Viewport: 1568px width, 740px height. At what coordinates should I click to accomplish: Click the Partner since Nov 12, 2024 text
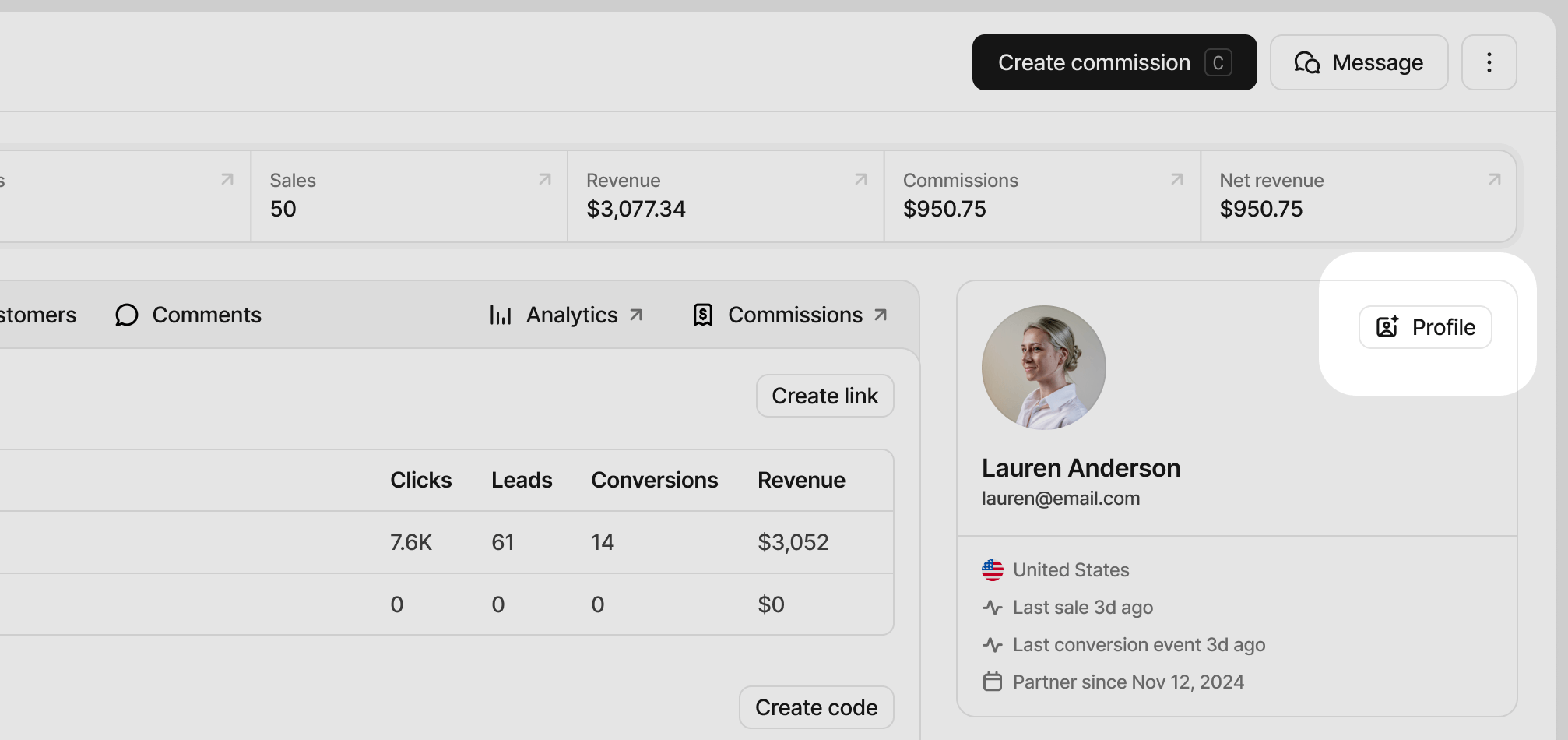click(1128, 682)
